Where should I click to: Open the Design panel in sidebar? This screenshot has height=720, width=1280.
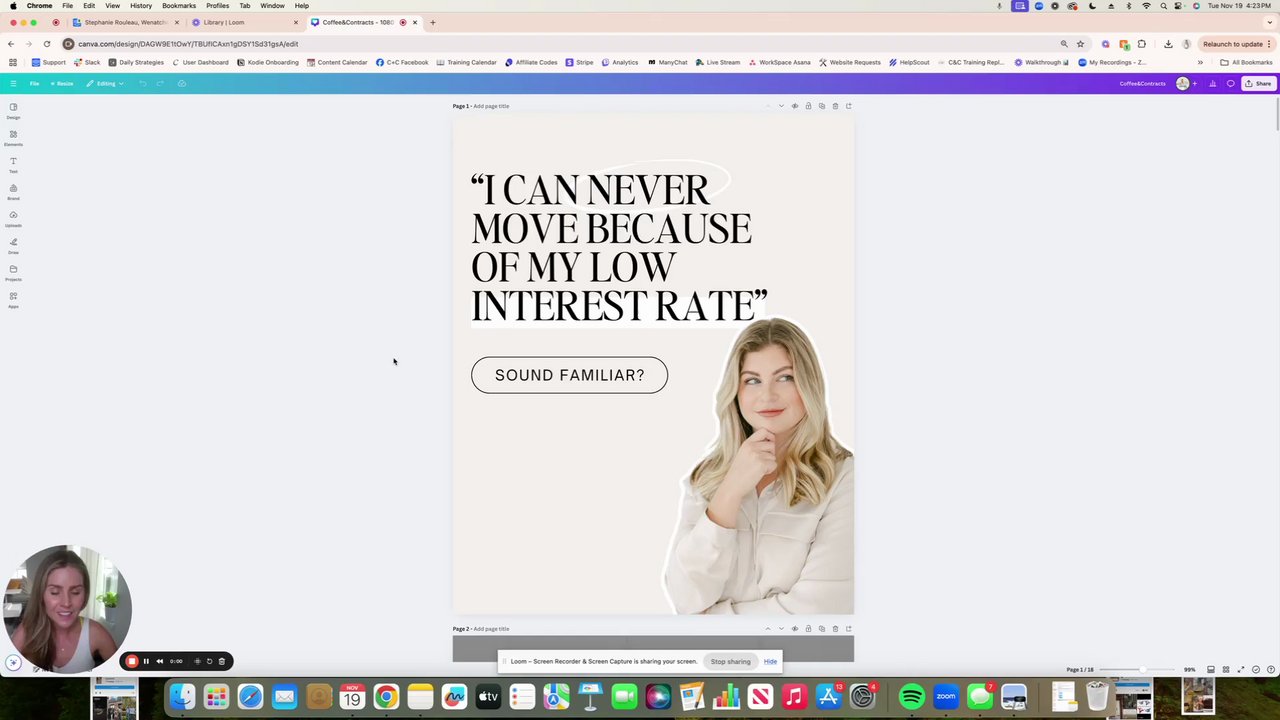[13, 110]
